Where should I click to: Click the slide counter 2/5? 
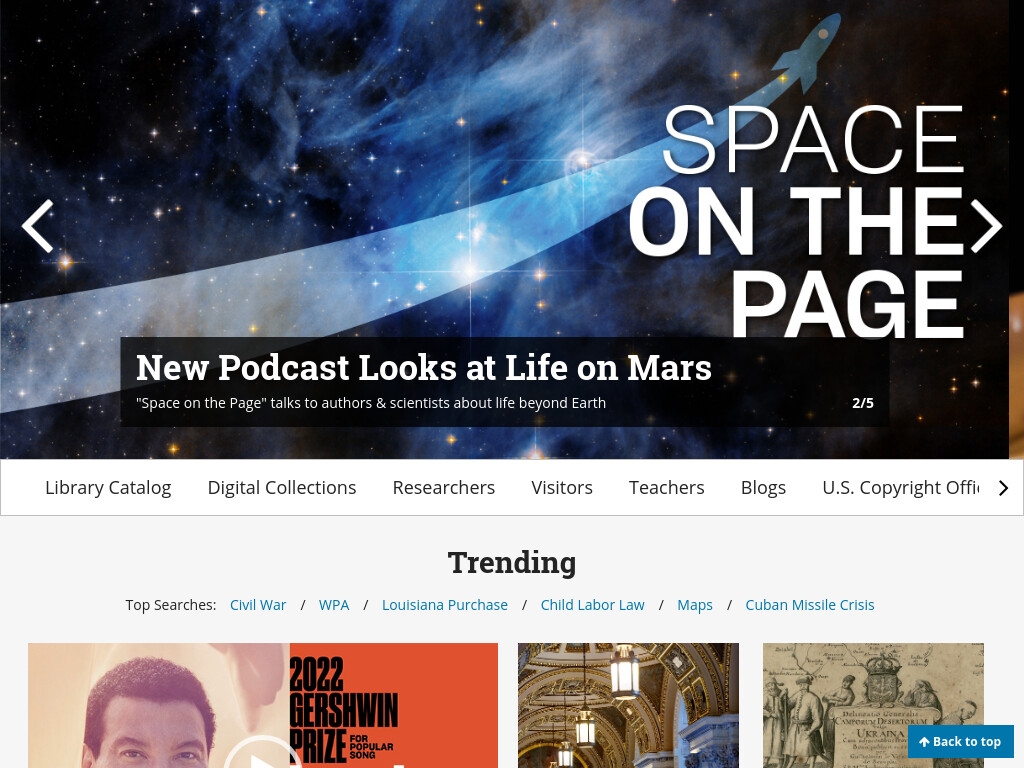pyautogui.click(x=863, y=403)
